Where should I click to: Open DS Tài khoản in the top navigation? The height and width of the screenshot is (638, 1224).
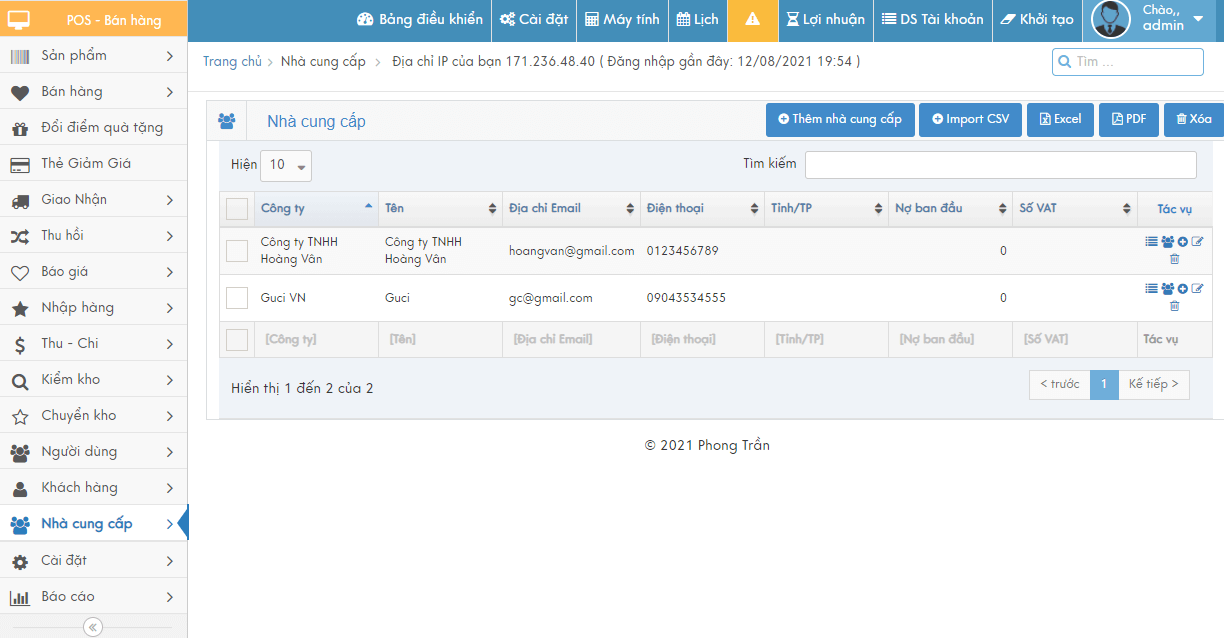(x=932, y=19)
